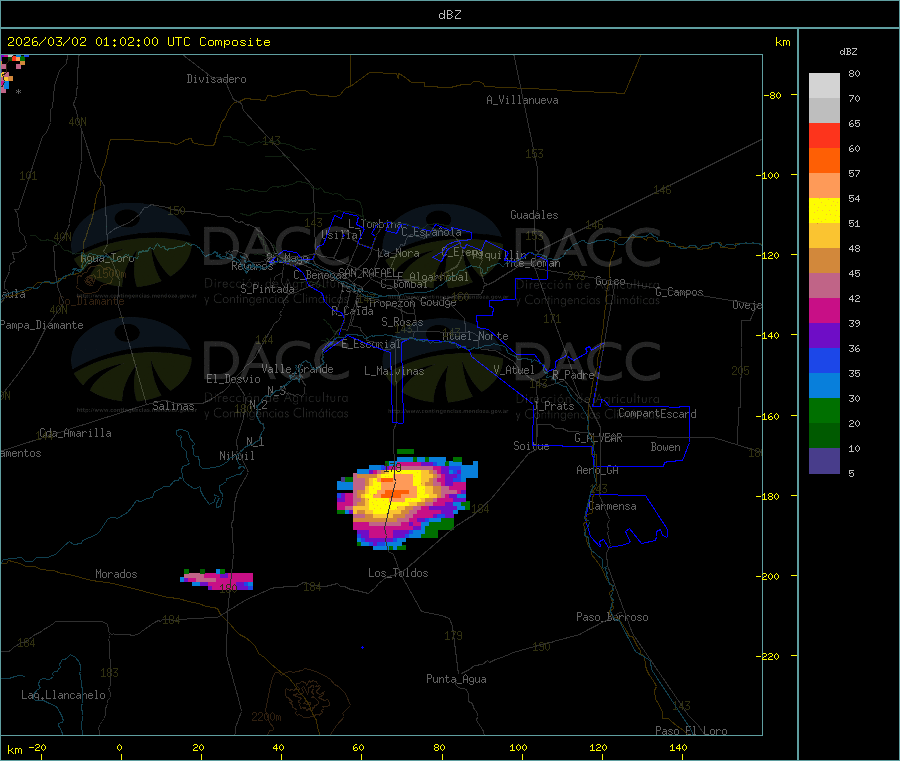900x761 pixels.
Task: Click the El_Desvio location label
Action: click(234, 379)
